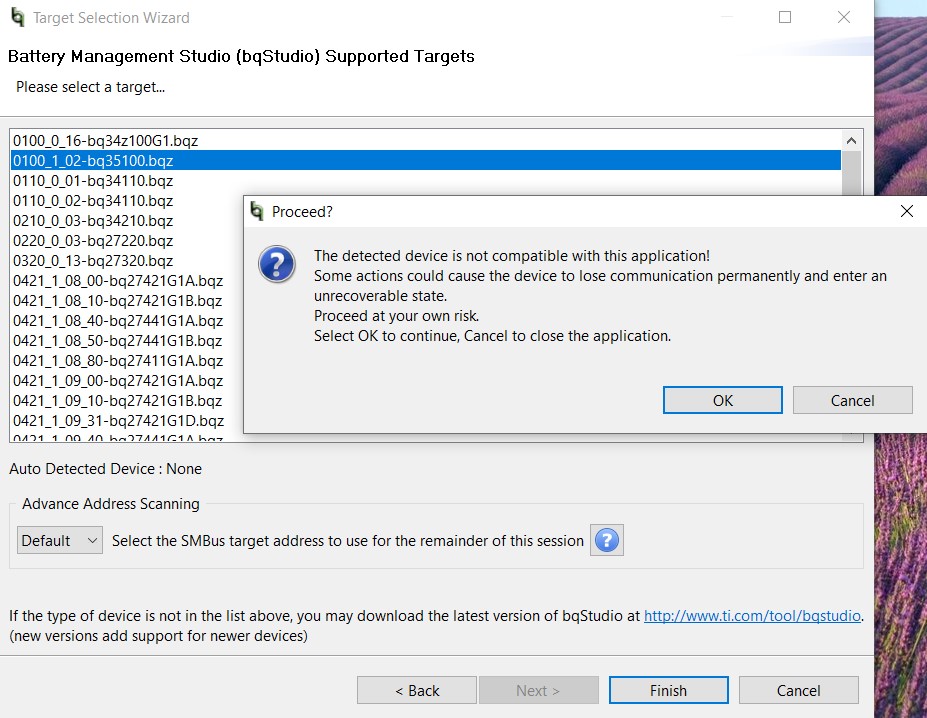Open the Default address scanning dropdown
The height and width of the screenshot is (718, 927).
coord(60,540)
